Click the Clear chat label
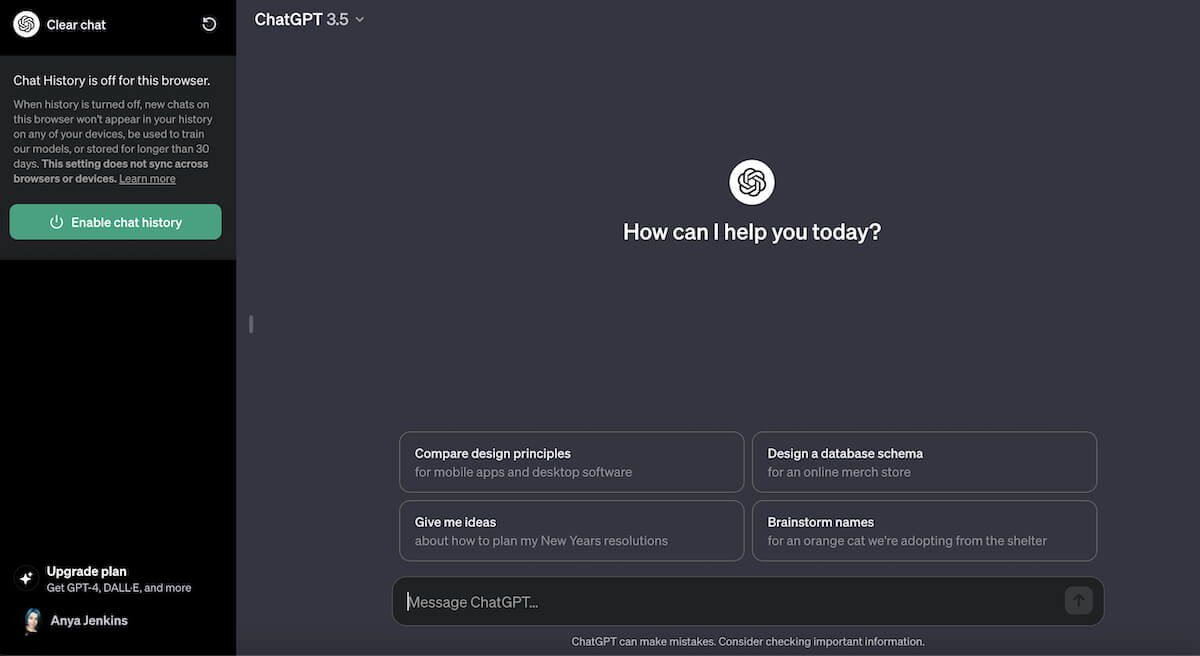This screenshot has width=1200, height=656. 76,24
